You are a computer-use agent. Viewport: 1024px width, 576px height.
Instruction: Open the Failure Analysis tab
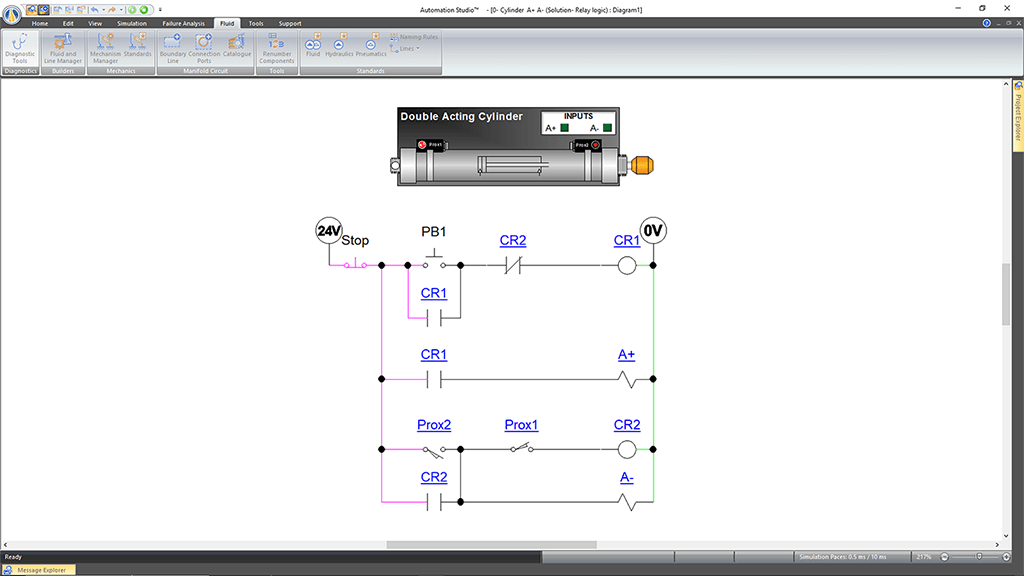(182, 23)
